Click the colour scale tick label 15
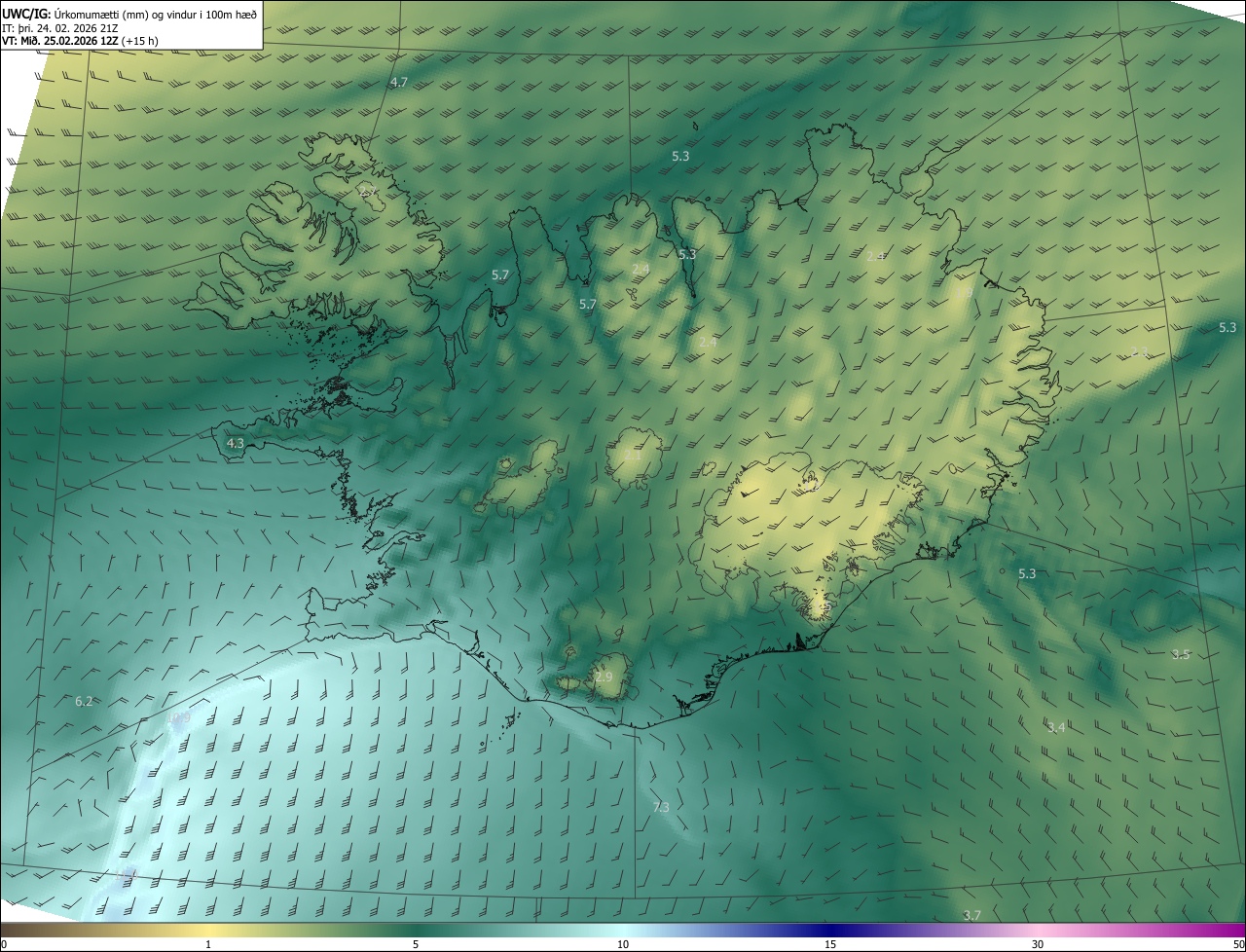The height and width of the screenshot is (952, 1246). [830, 944]
